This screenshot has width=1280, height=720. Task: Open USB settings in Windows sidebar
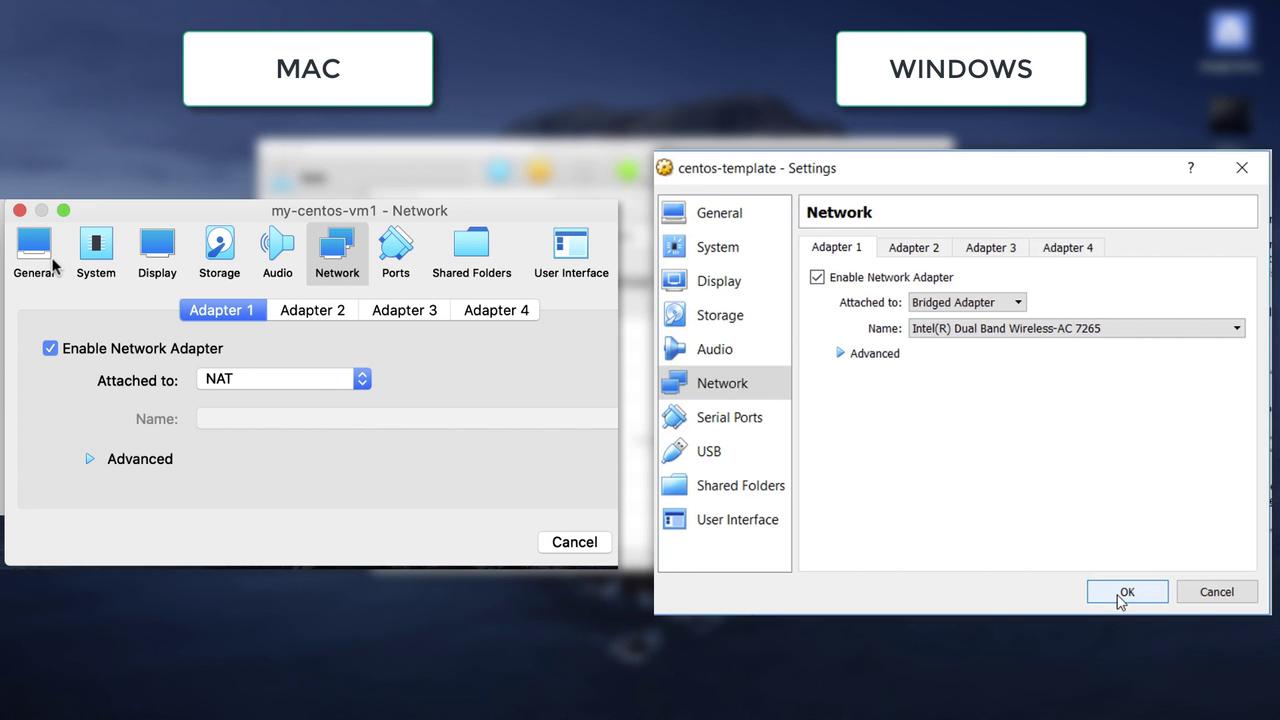pyautogui.click(x=708, y=451)
